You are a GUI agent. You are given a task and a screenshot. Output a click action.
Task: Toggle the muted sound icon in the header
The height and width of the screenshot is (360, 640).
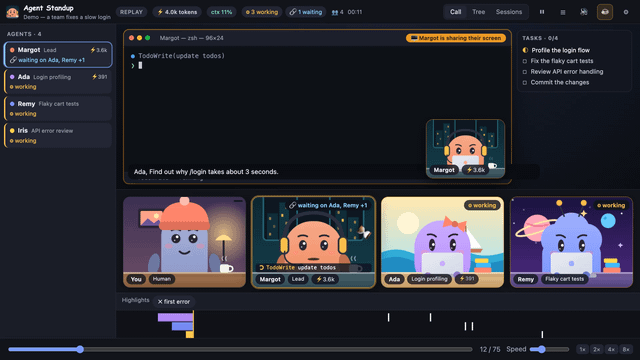[584, 12]
